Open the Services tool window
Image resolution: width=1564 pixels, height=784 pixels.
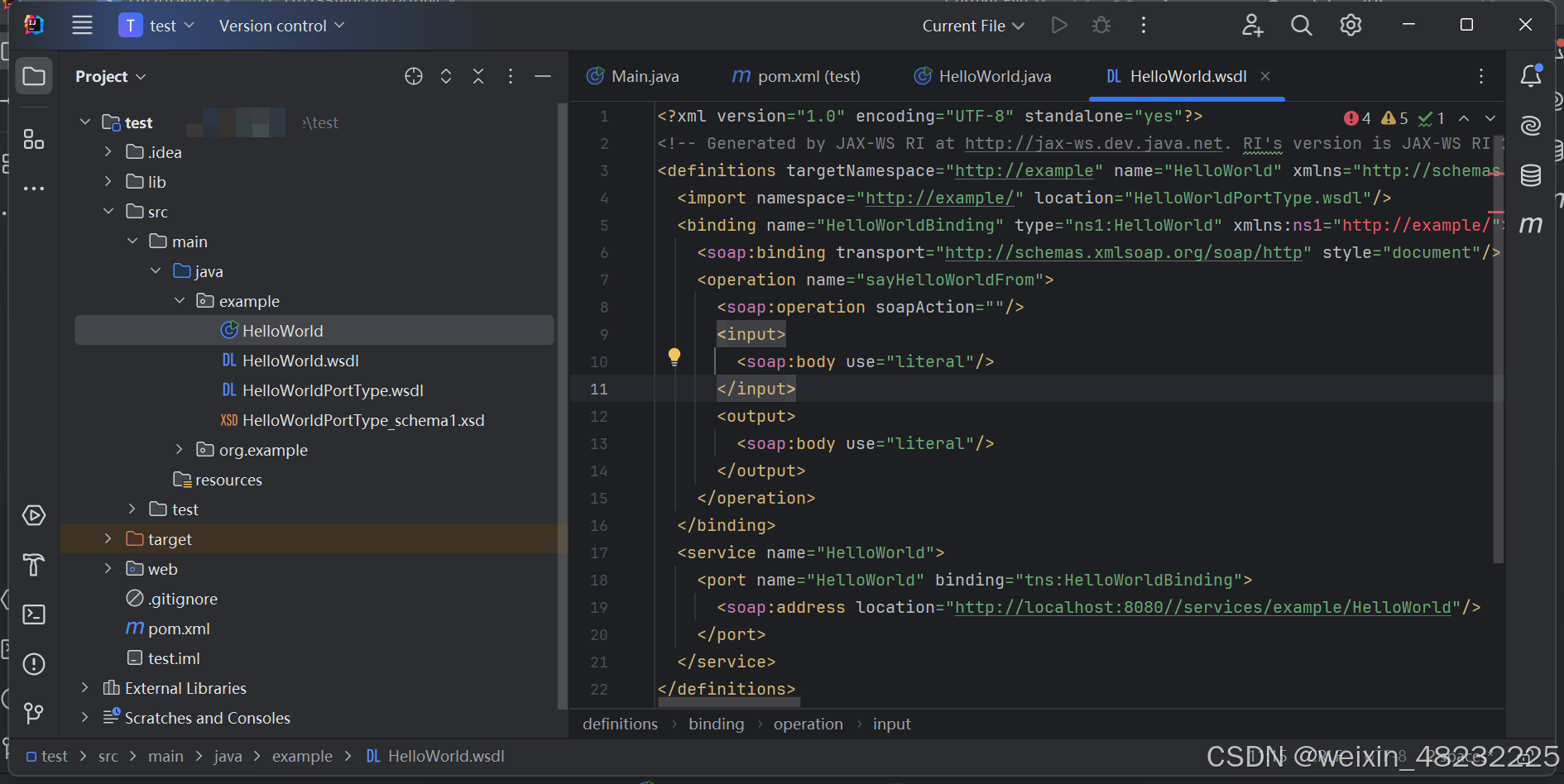(x=34, y=515)
